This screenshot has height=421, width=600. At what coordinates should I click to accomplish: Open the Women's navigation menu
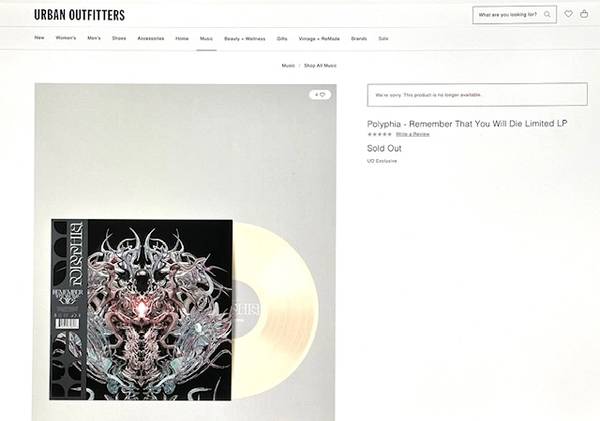(x=66, y=38)
